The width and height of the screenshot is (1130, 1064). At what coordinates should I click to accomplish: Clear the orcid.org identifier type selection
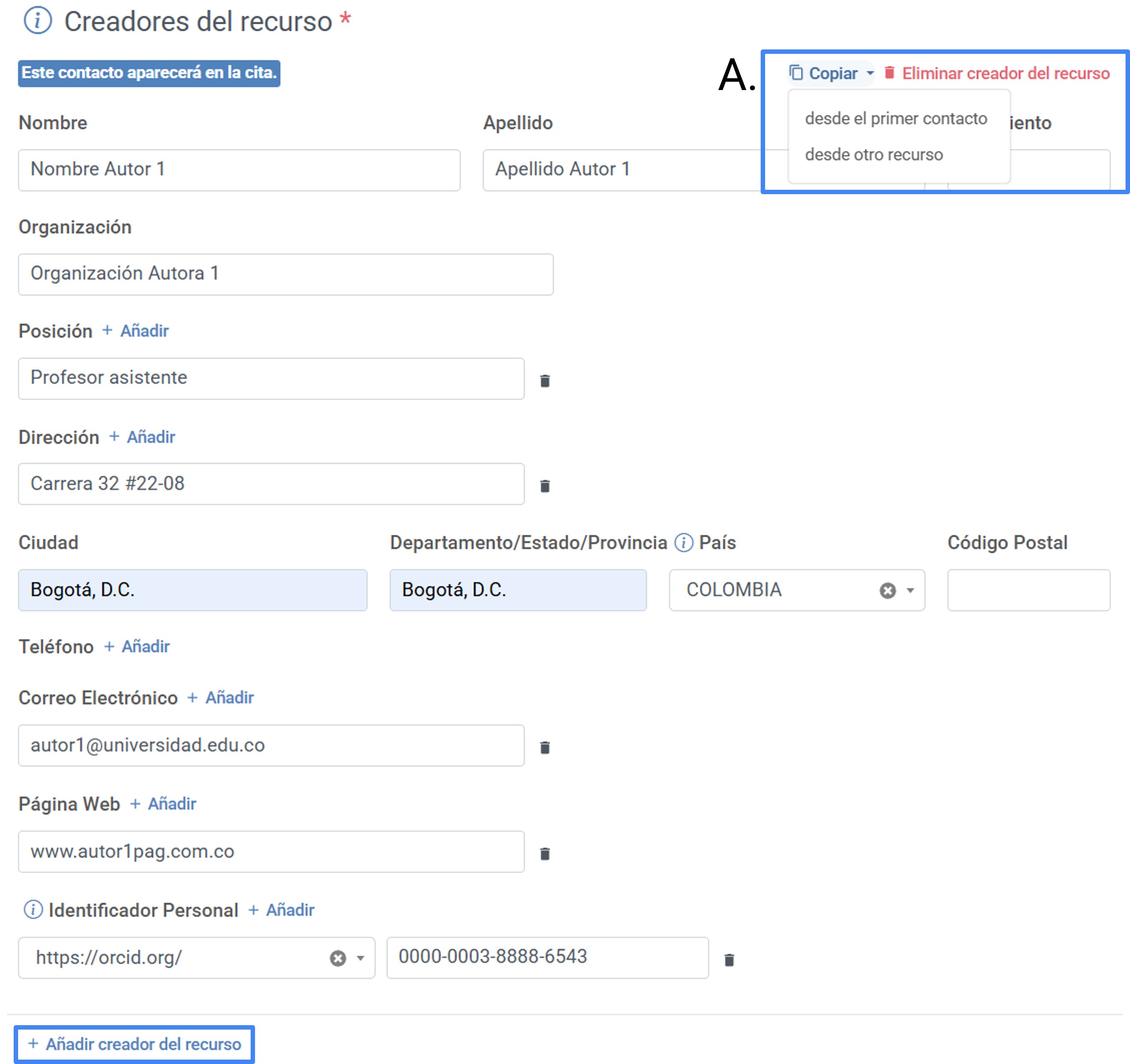click(x=338, y=958)
